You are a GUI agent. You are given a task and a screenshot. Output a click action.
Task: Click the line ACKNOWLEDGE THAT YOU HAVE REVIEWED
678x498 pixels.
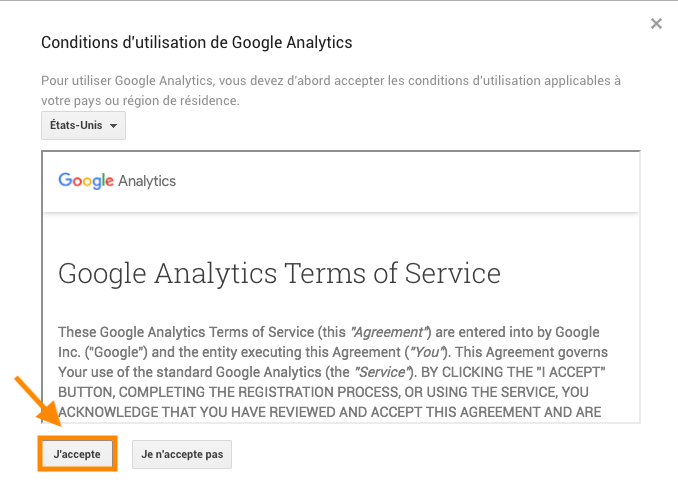point(329,412)
